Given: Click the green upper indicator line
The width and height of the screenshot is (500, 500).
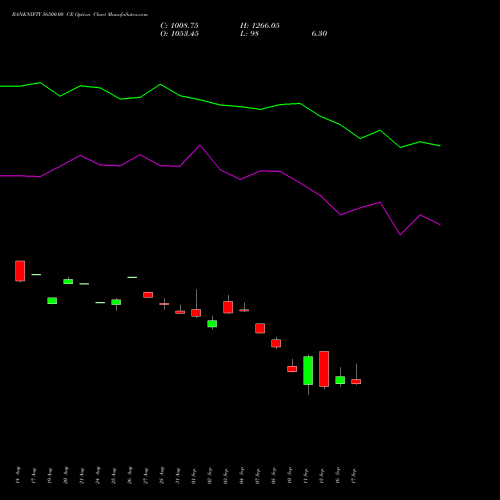Looking at the screenshot, I should pos(220,104).
